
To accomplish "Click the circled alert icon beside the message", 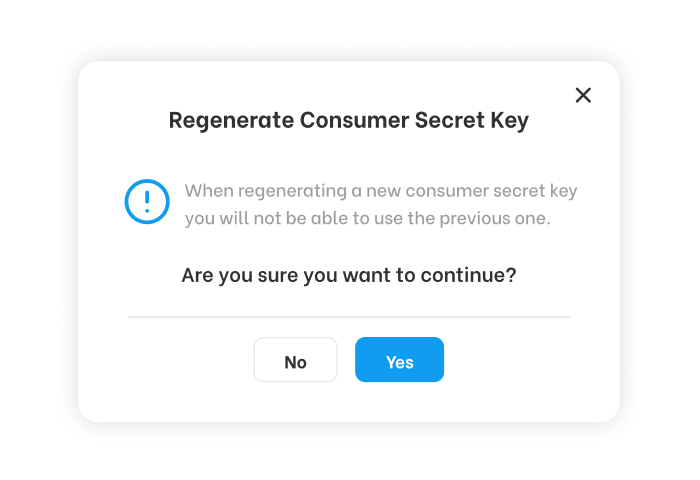I will coord(147,201).
